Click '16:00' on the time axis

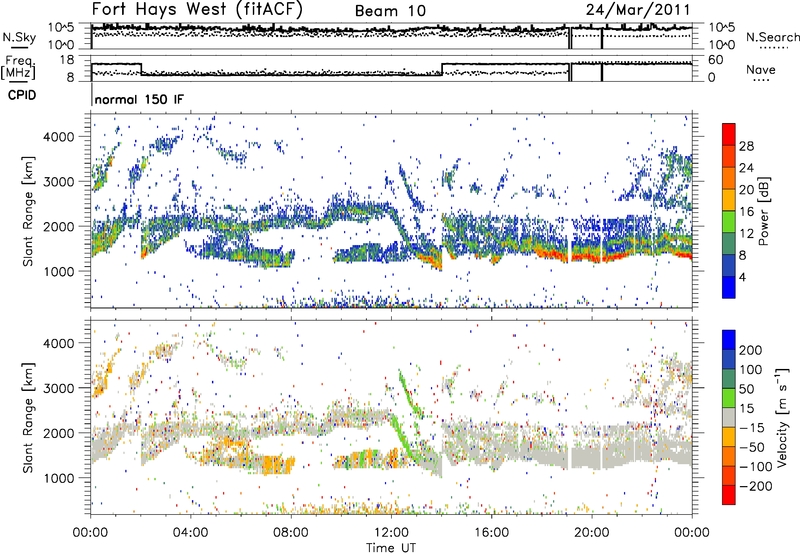click(491, 533)
